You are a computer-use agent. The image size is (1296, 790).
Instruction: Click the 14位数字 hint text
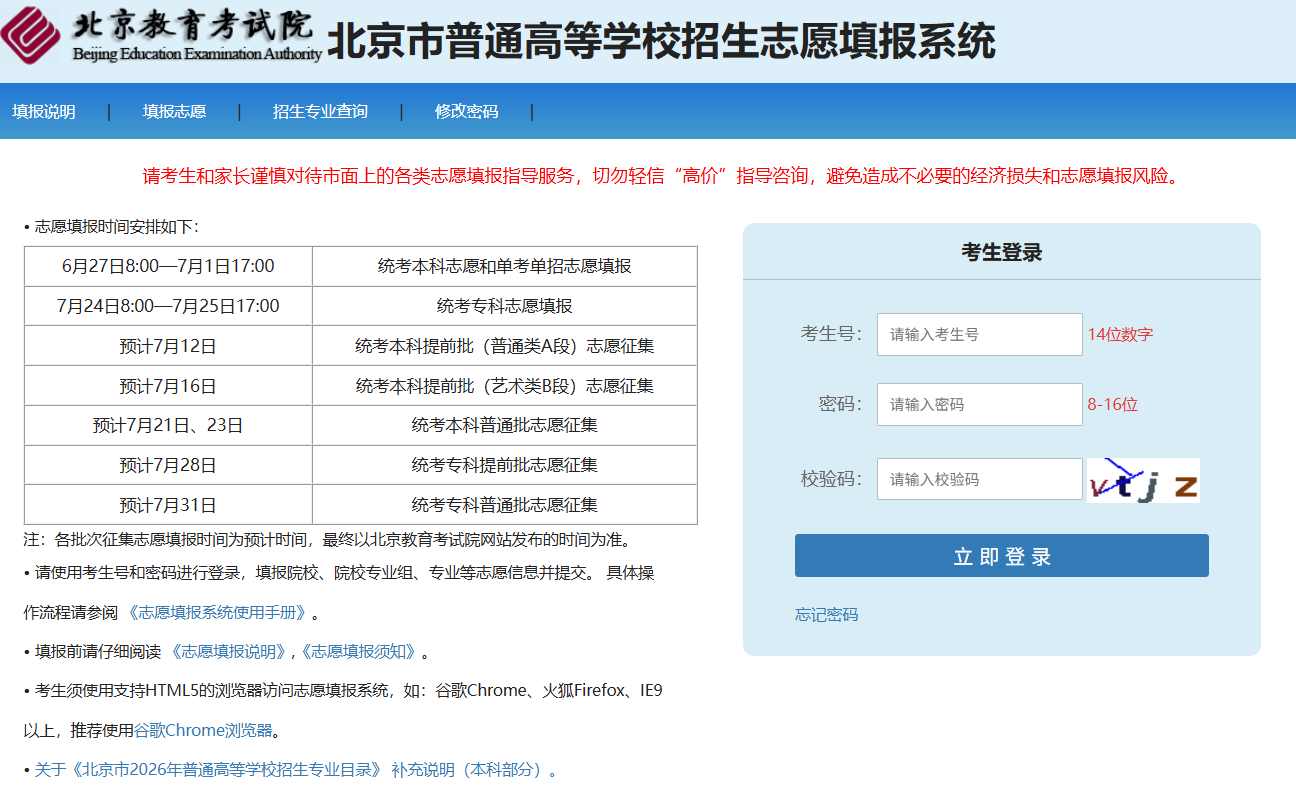click(x=1120, y=334)
